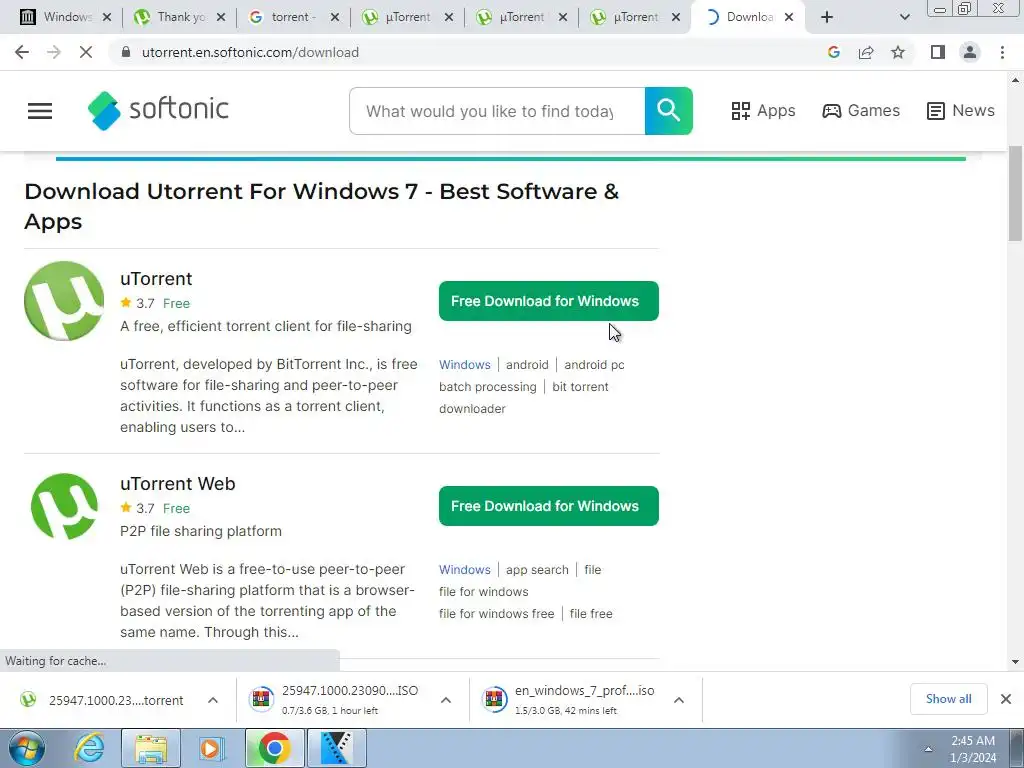Click the Softonic logo

click(158, 110)
